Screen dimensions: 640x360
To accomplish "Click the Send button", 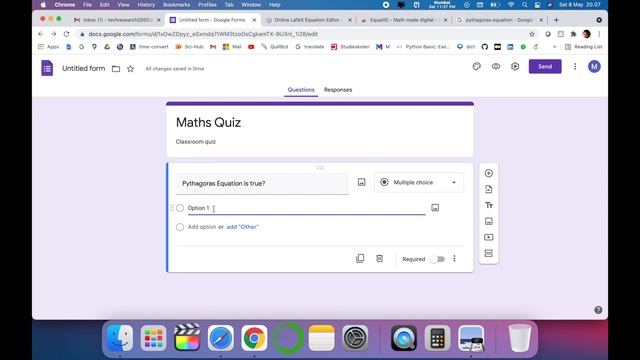I will click(545, 67).
